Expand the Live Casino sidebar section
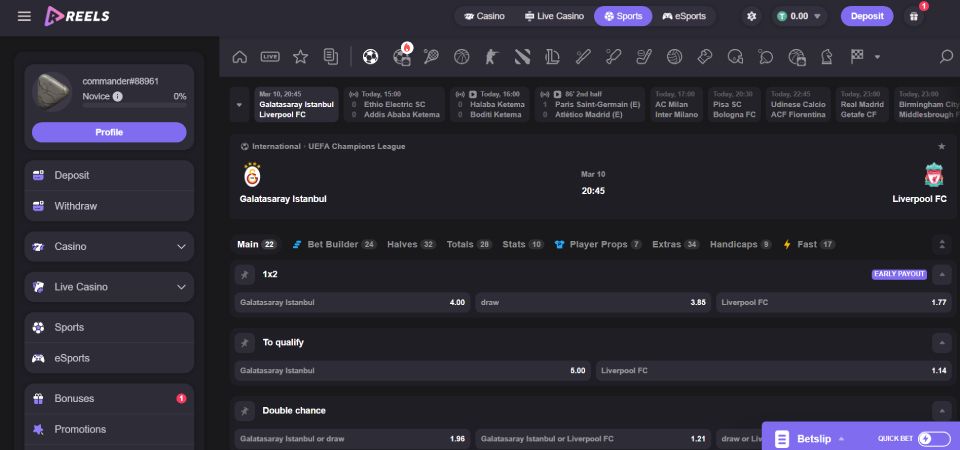The width and height of the screenshot is (960, 450). (x=109, y=287)
